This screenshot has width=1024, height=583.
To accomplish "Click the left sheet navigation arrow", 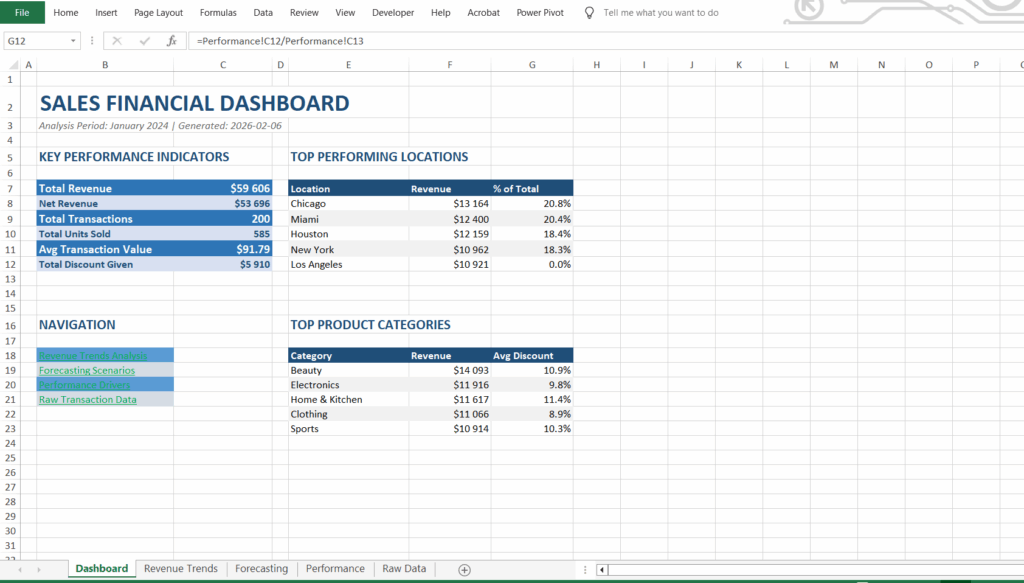I will point(20,568).
